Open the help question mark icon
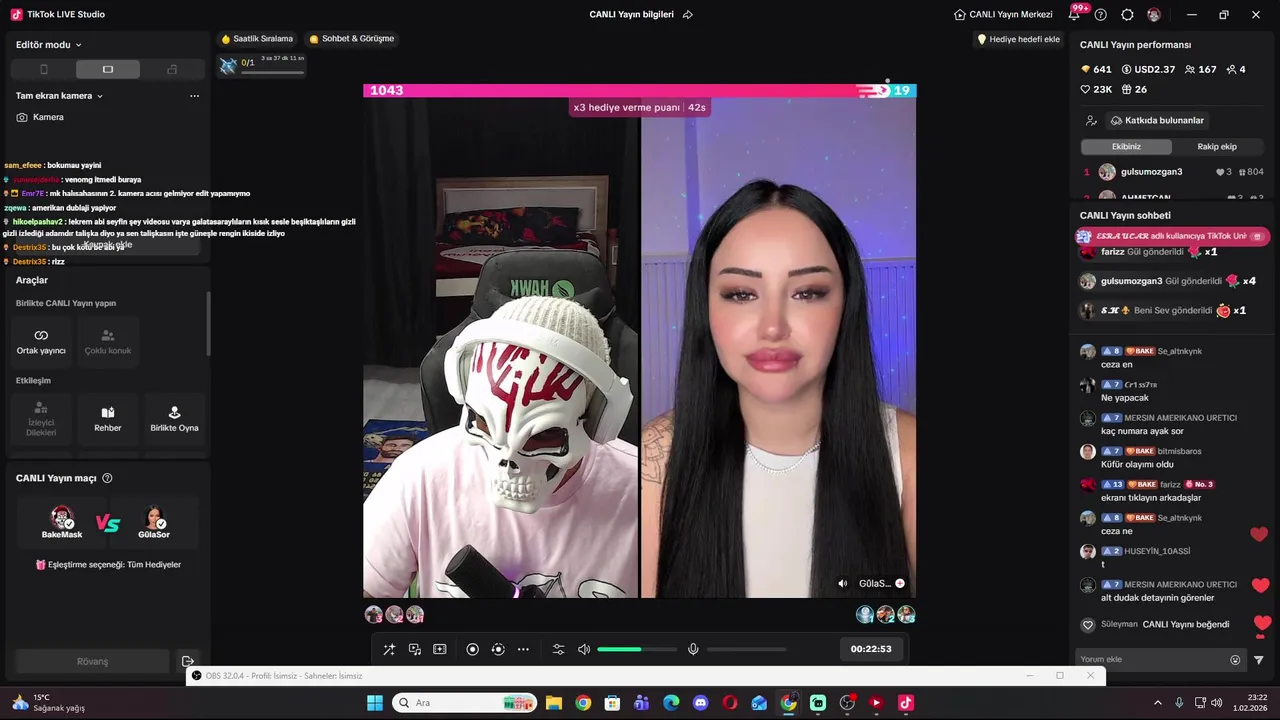The width and height of the screenshot is (1280, 720). click(1101, 15)
